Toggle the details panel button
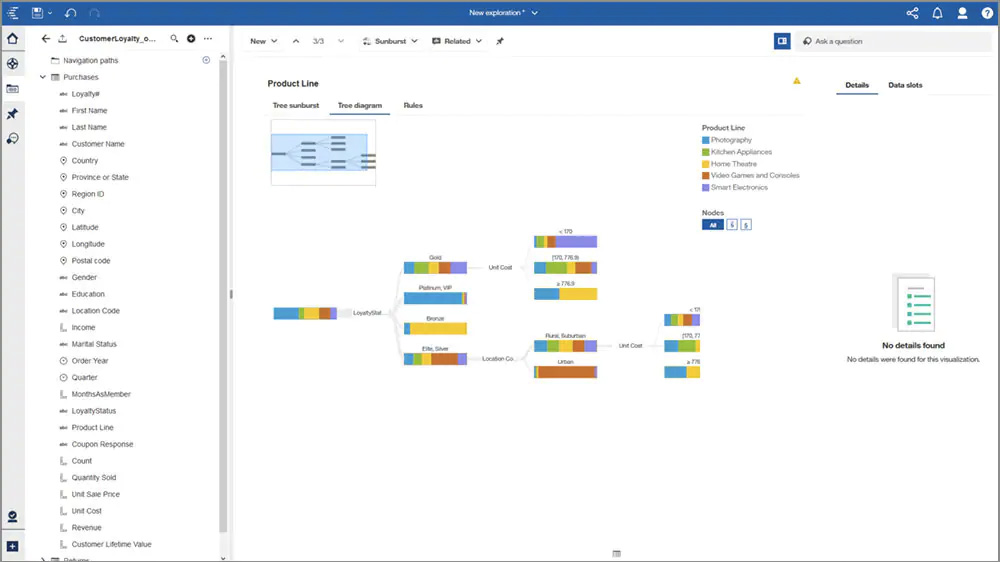The image size is (1000, 562). tap(782, 41)
